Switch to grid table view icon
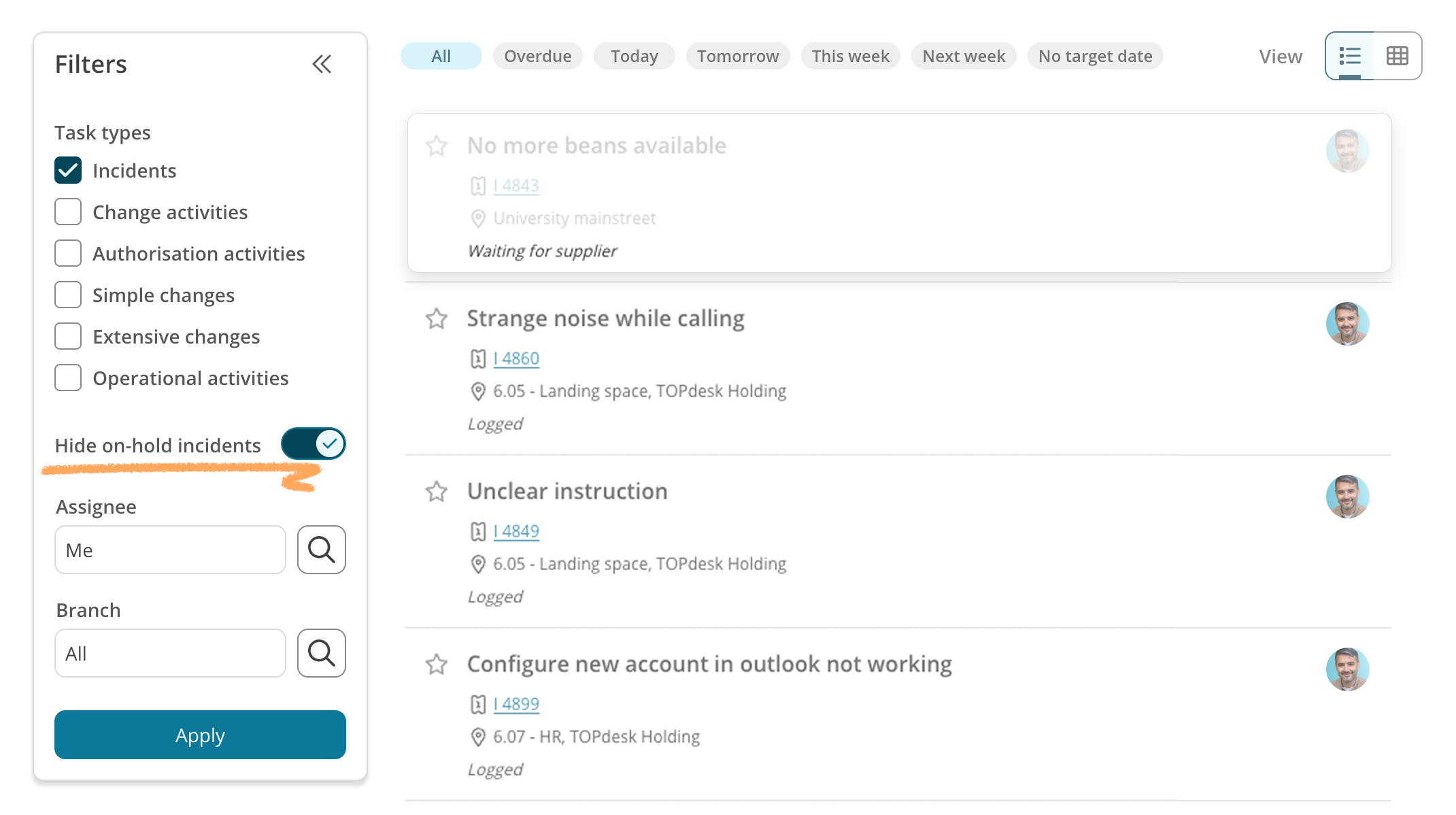The height and width of the screenshot is (815, 1456). pyautogui.click(x=1397, y=56)
